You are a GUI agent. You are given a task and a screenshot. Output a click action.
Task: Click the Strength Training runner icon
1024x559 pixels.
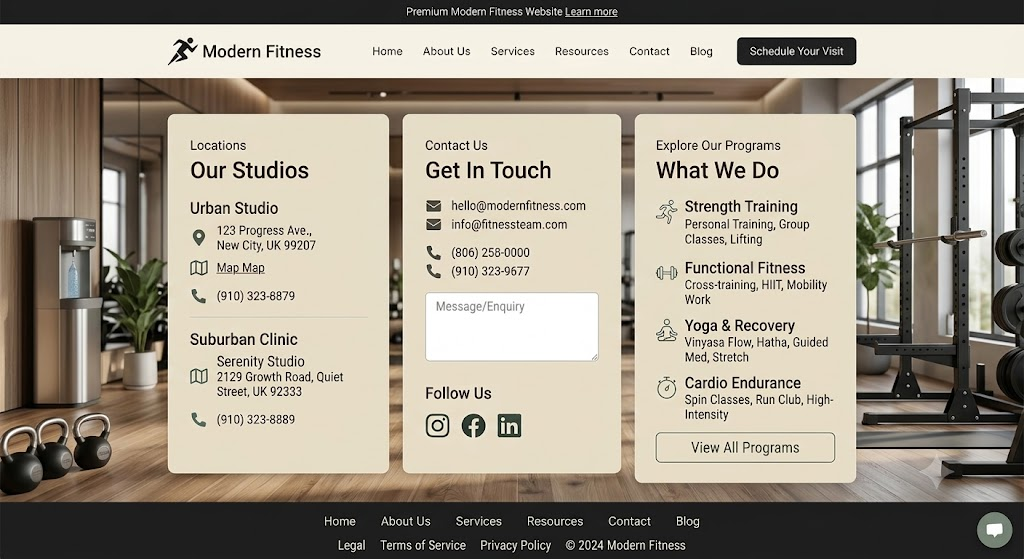click(x=666, y=212)
